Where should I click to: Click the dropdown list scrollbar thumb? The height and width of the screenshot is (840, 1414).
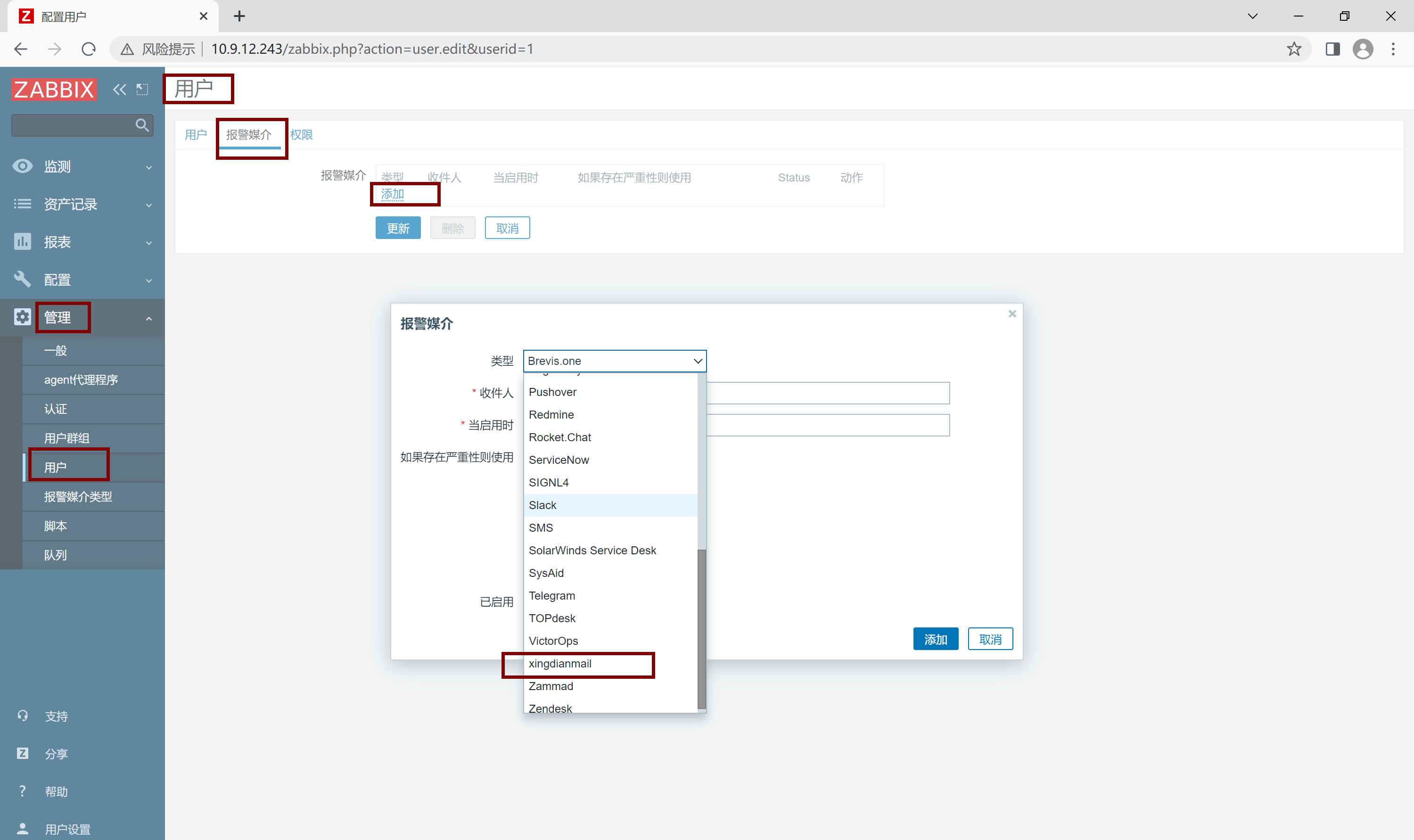702,629
